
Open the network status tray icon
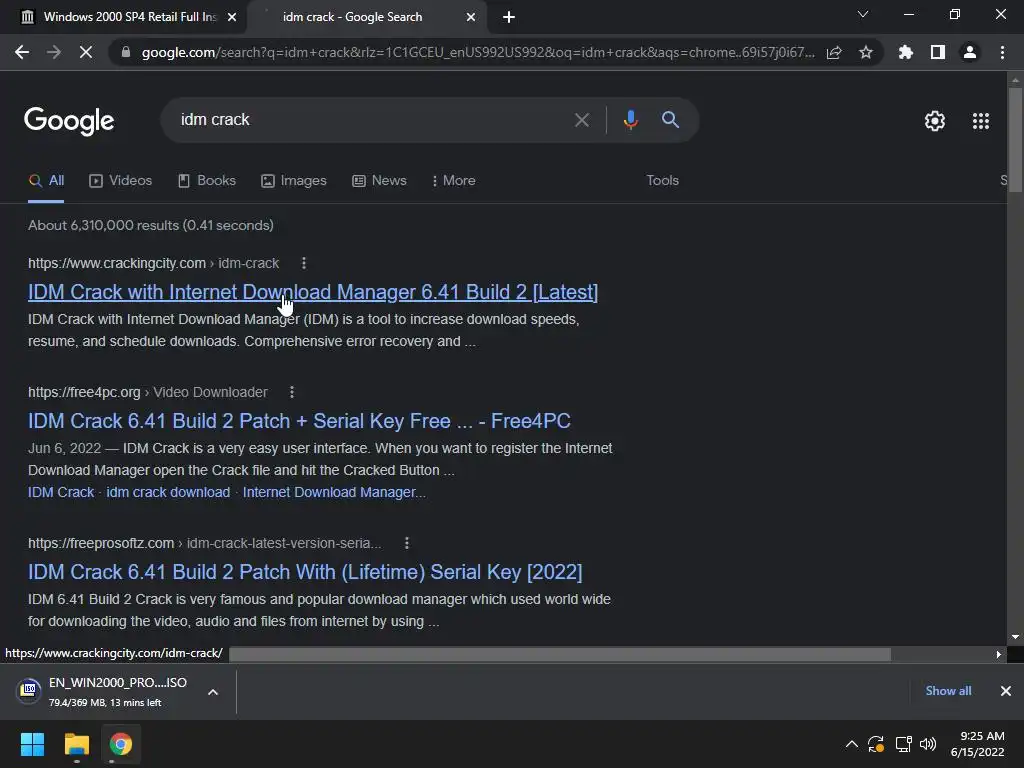[x=903, y=744]
